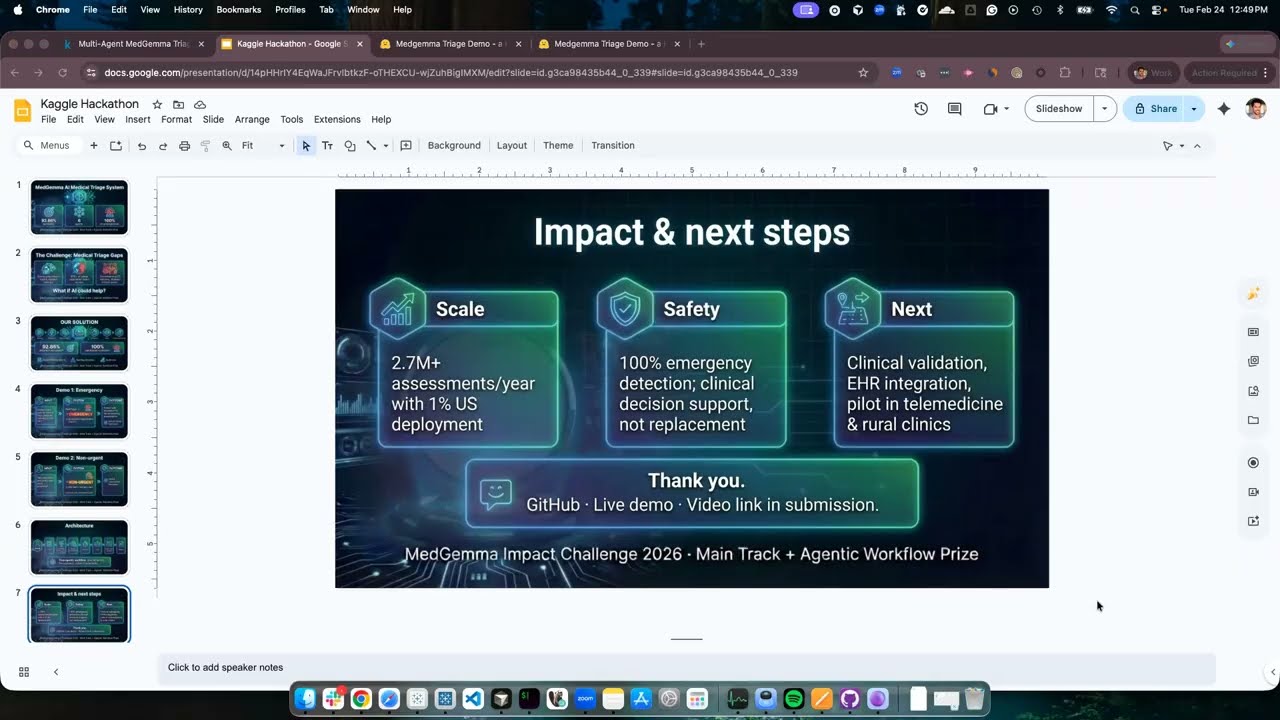Choose the Select cursor tool
The height and width of the screenshot is (720, 1280).
(306, 145)
